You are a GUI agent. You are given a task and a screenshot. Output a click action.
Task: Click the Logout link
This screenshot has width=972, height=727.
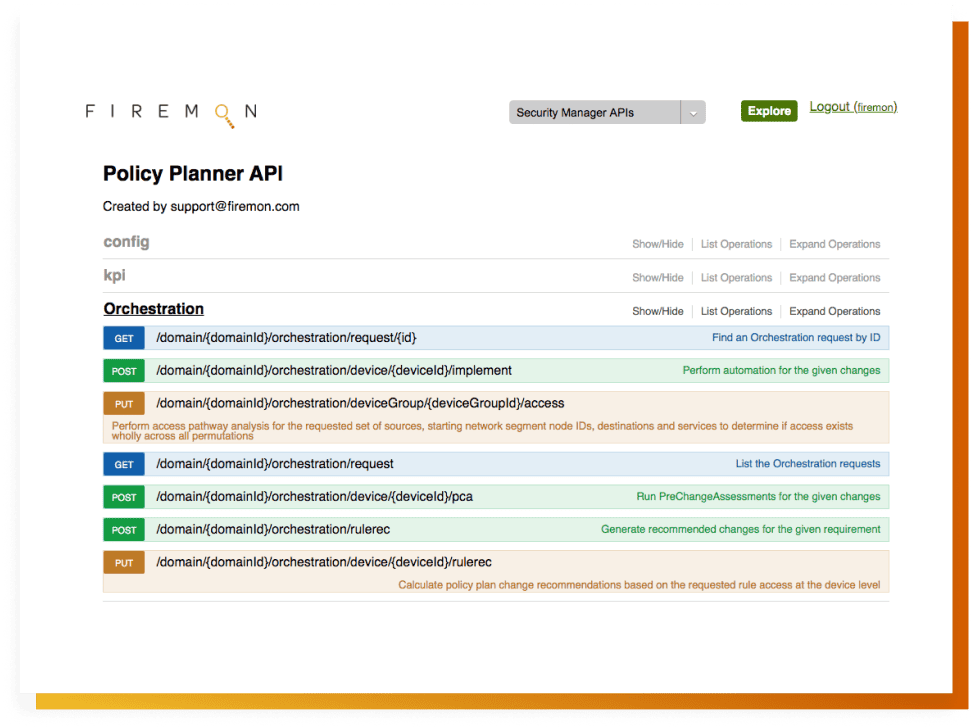[830, 107]
